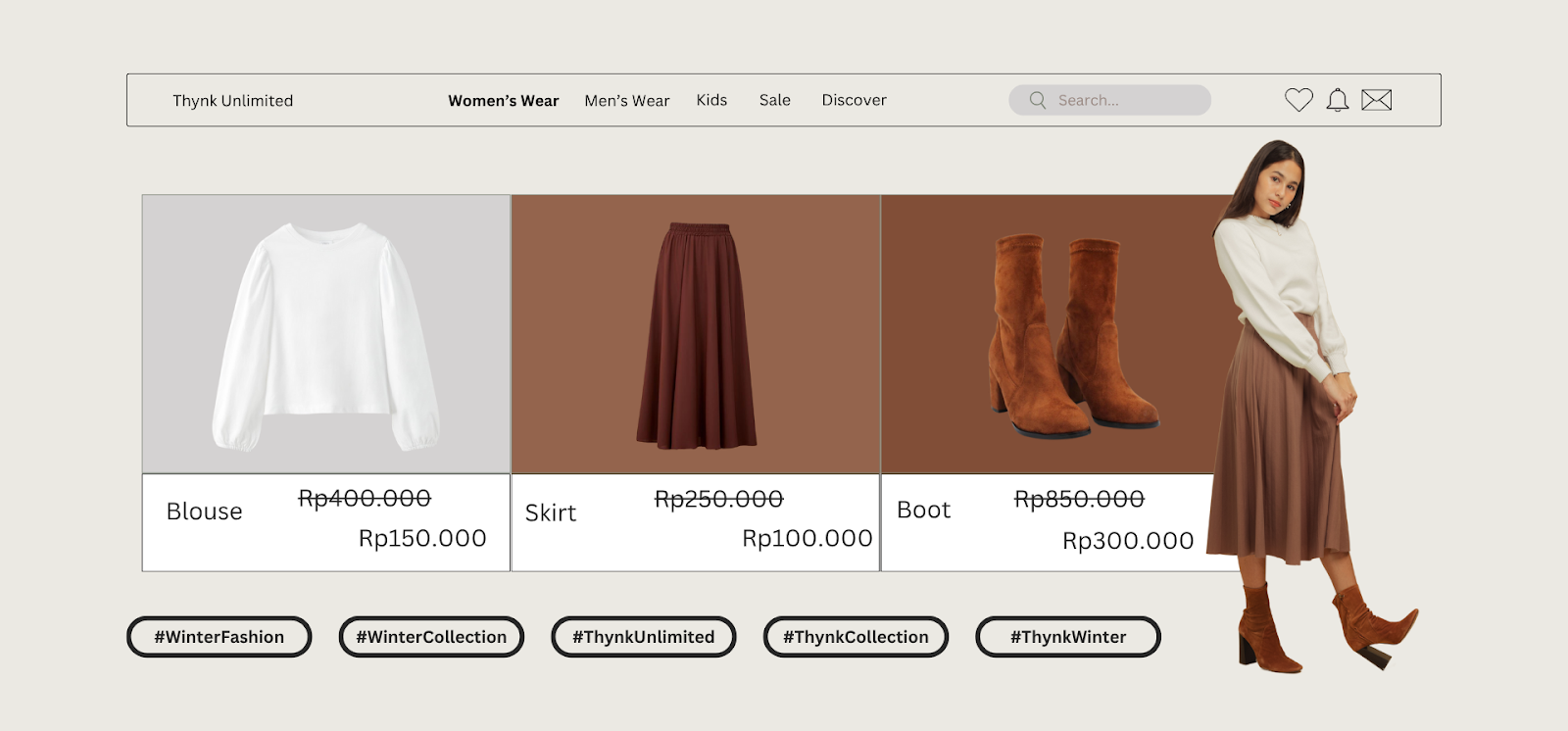Viewport: 1568px width, 731px height.
Task: Click the #WinterCollection tag button
Action: click(x=431, y=637)
